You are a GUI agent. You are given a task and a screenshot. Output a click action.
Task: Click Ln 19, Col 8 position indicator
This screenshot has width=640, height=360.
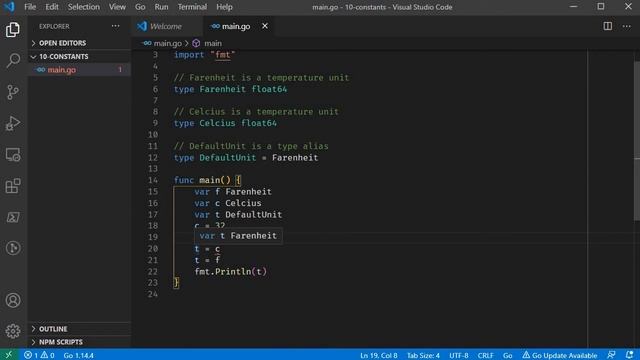tap(378, 355)
